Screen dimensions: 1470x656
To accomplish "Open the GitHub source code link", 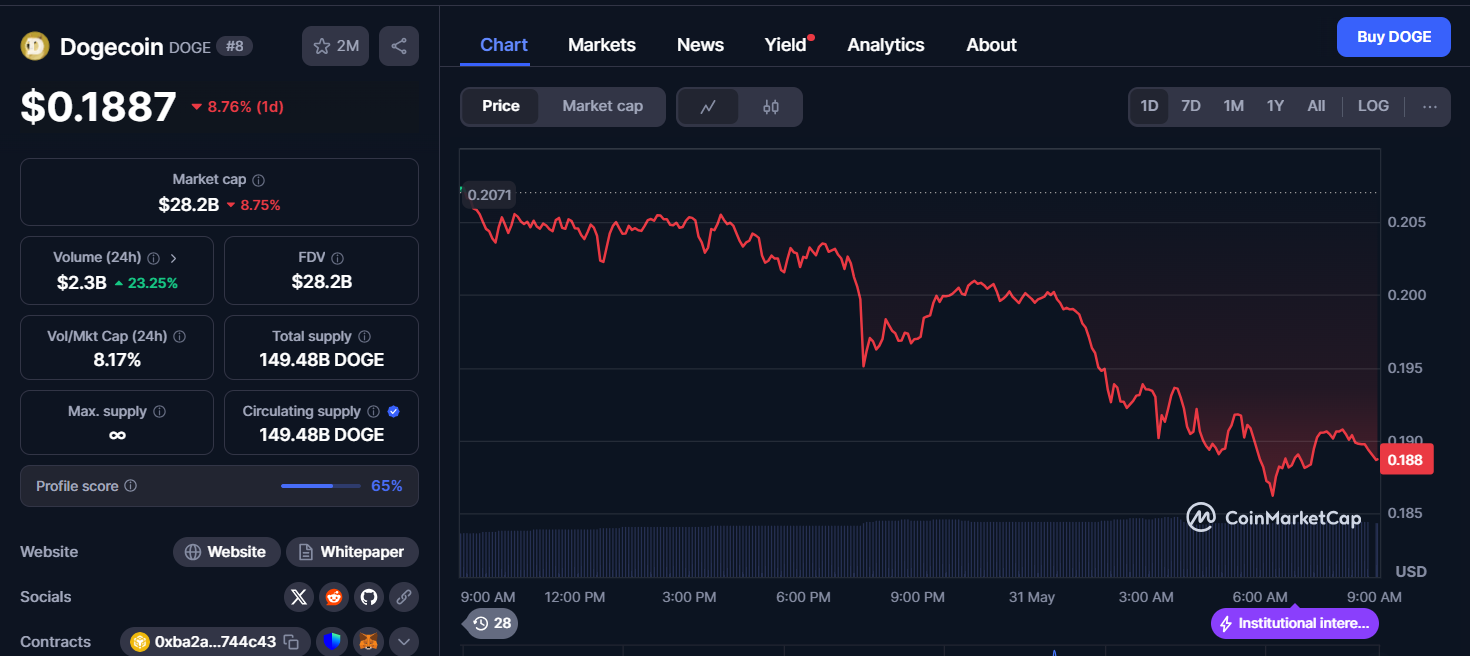I will [x=369, y=597].
